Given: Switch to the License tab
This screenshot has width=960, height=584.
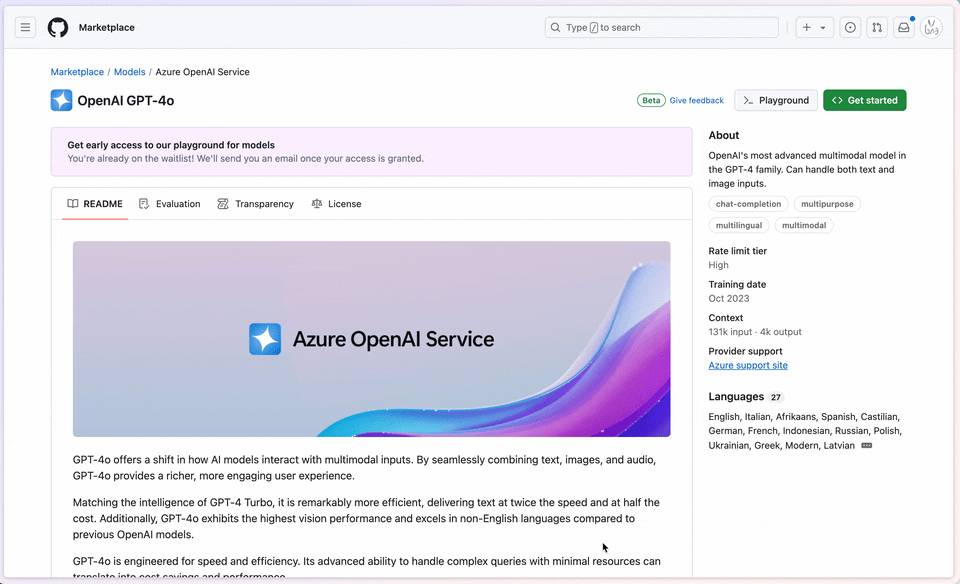Looking at the screenshot, I should 336,204.
